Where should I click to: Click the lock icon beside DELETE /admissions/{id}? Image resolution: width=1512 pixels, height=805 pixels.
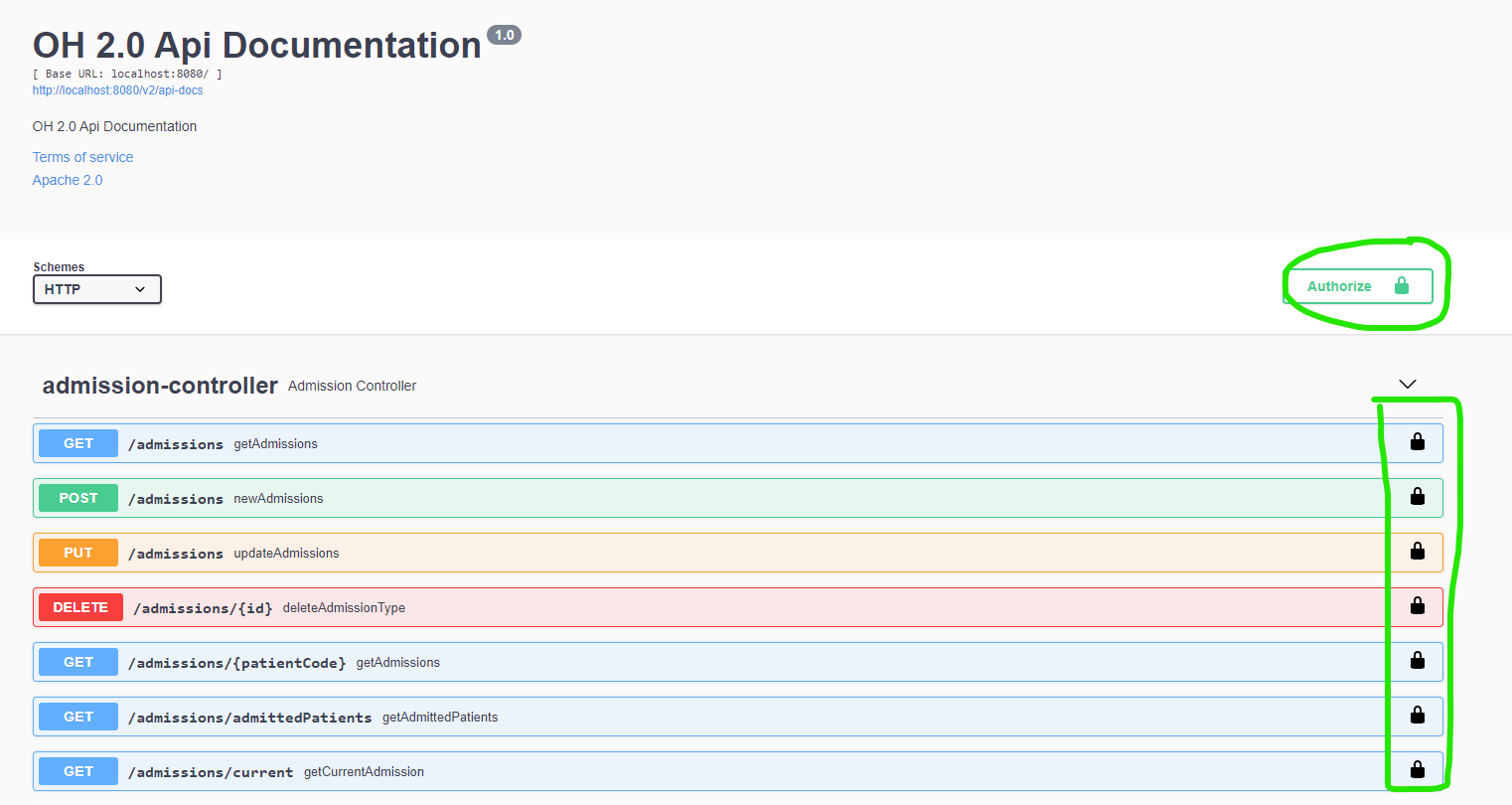tap(1417, 606)
